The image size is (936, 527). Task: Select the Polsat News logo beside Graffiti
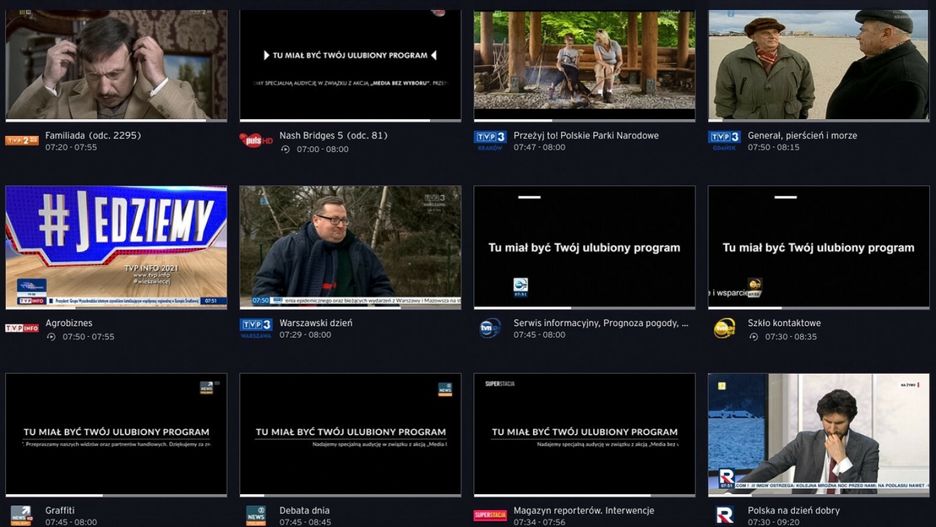(x=21, y=515)
